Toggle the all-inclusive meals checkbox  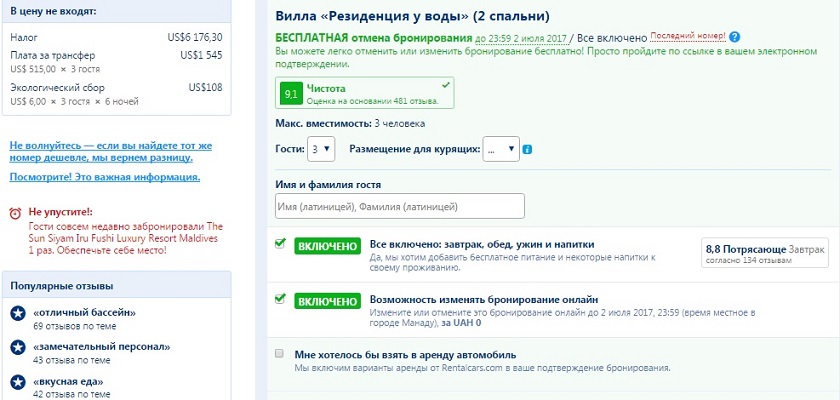[280, 243]
